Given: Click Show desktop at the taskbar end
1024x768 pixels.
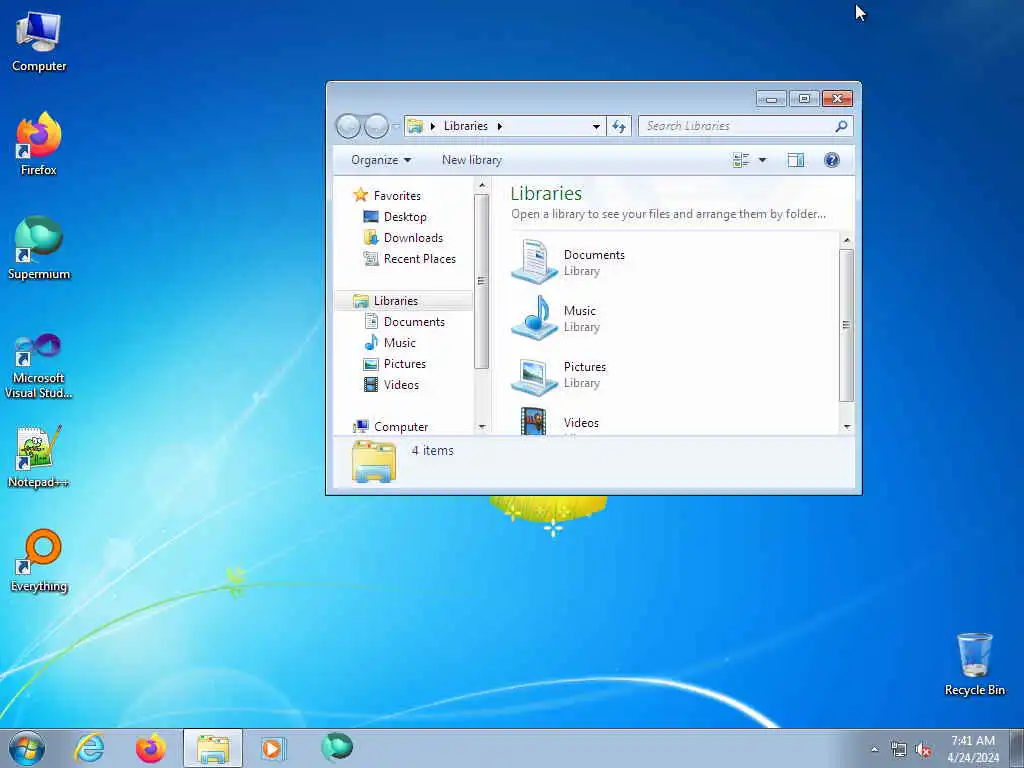Looking at the screenshot, I should [1017, 748].
